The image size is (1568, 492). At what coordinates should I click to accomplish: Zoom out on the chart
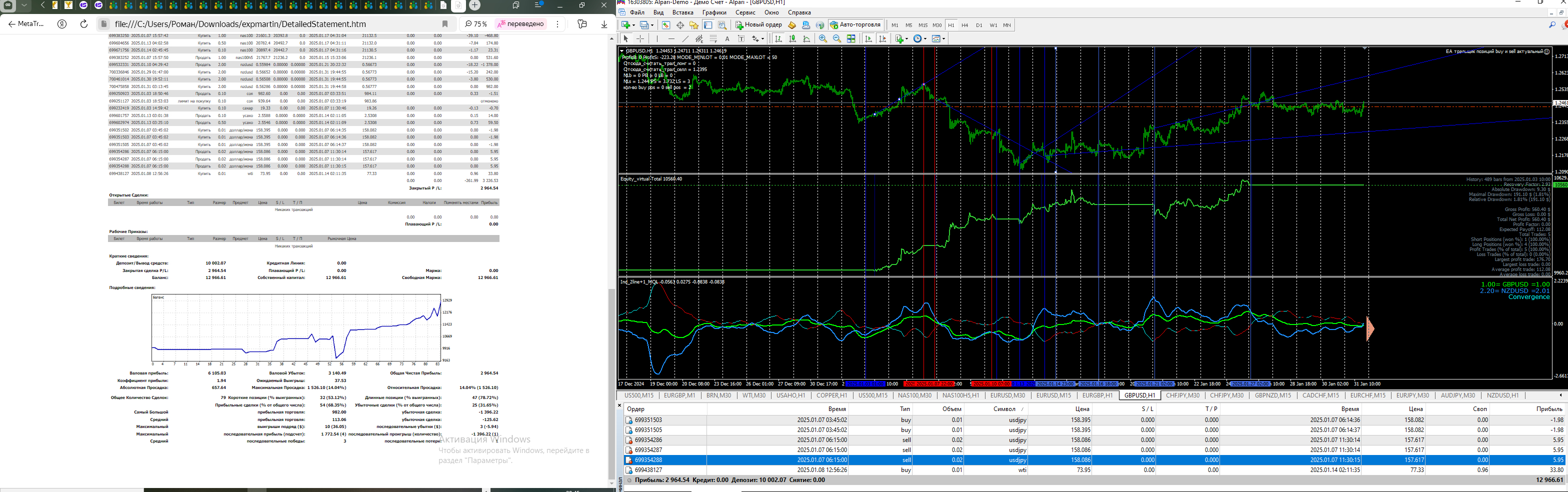(x=837, y=39)
